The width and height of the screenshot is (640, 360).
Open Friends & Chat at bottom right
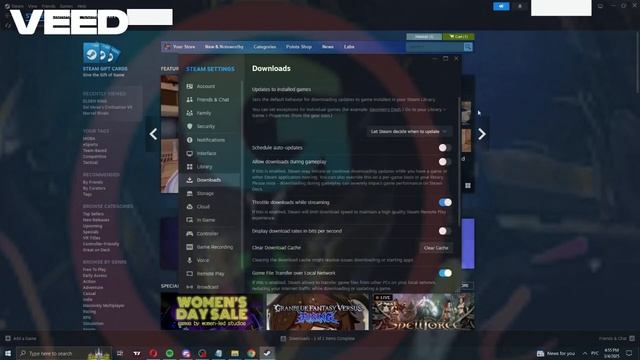tap(616, 338)
